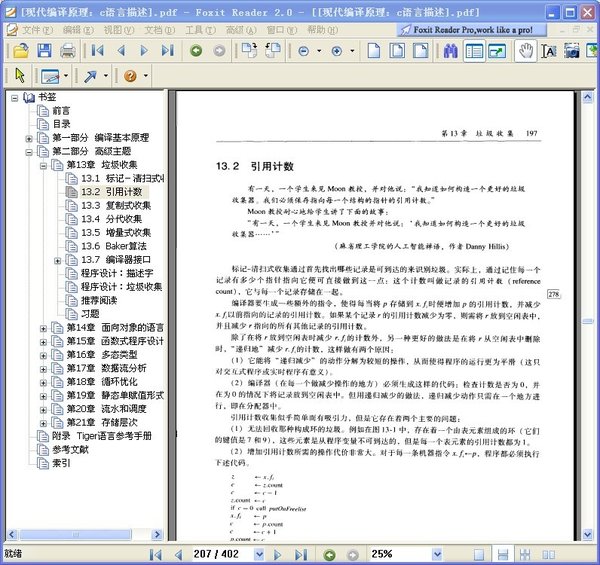Viewport: 600px width, 565px height.
Task: Print the document with the printer icon
Action: tap(68, 50)
